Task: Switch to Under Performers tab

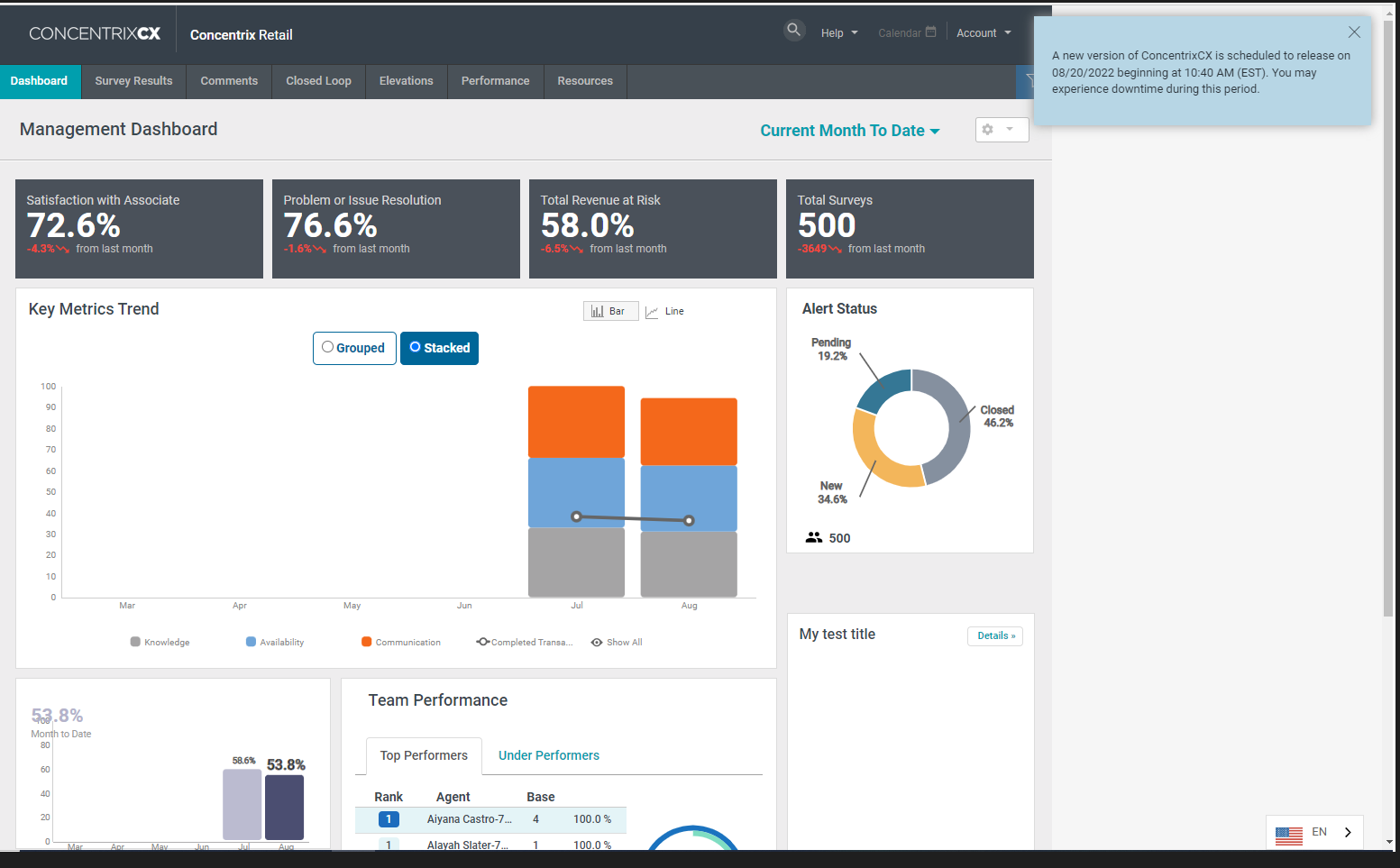Action: (548, 755)
